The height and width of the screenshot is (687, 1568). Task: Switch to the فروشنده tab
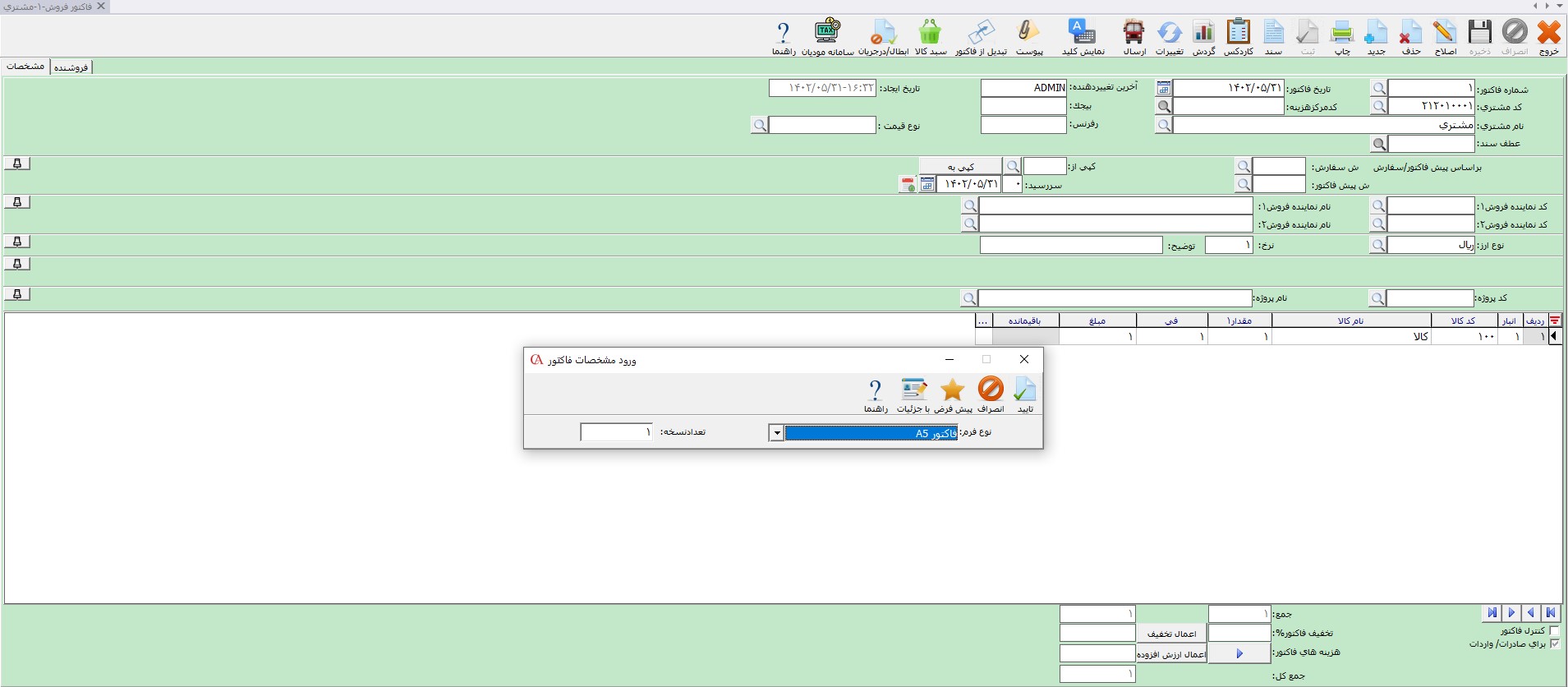click(71, 67)
